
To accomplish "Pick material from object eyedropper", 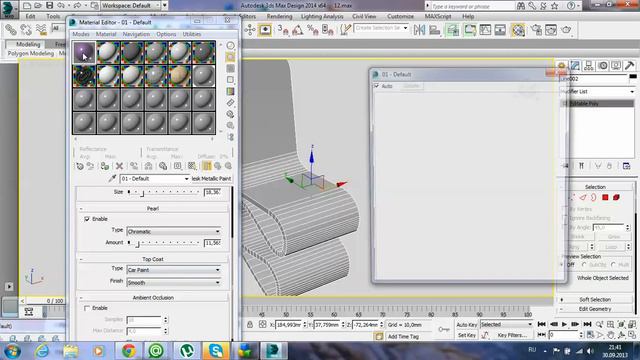I will point(112,178).
